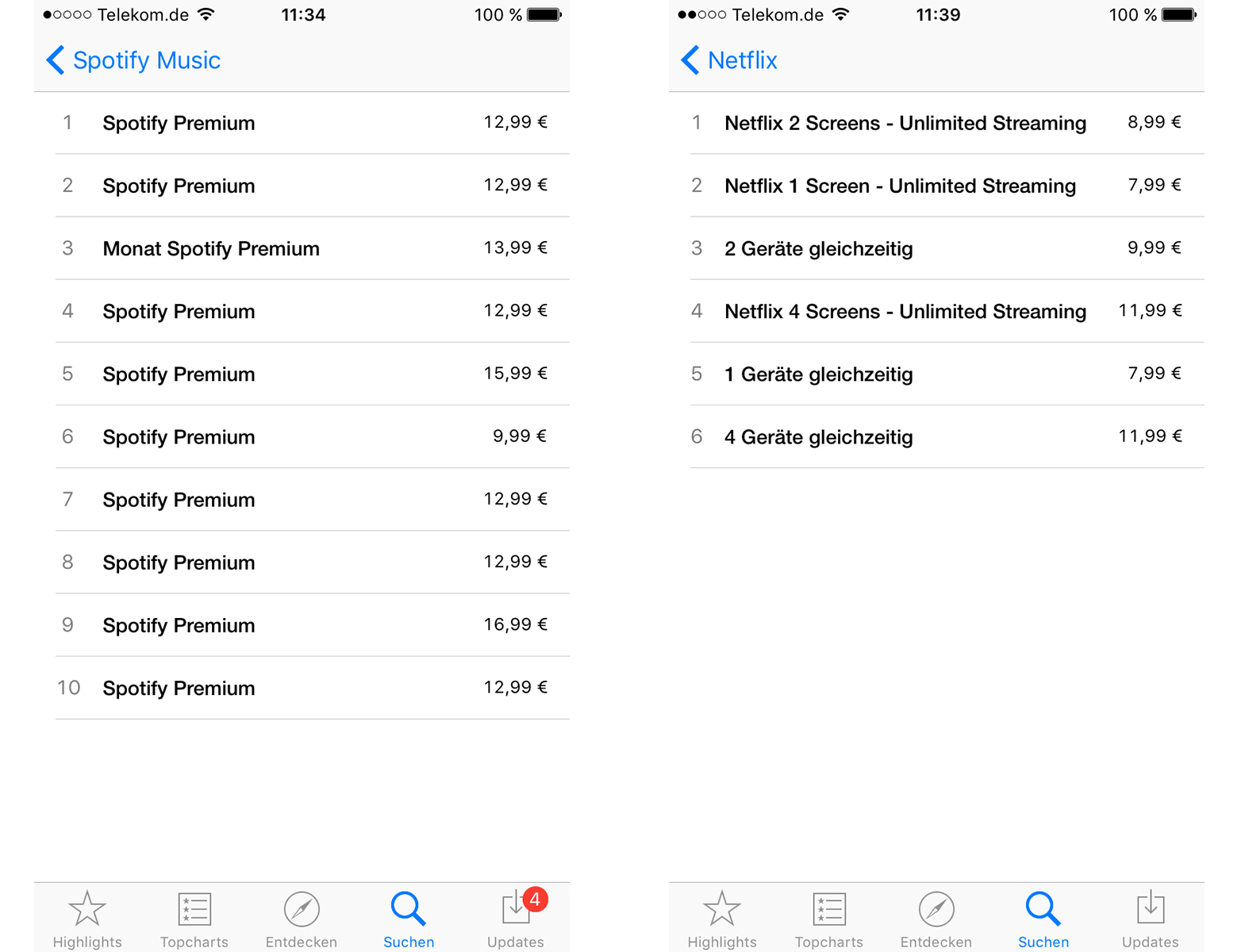Open Entdecken compass tab on Spotify screen
The image size is (1245, 952).
(x=302, y=919)
